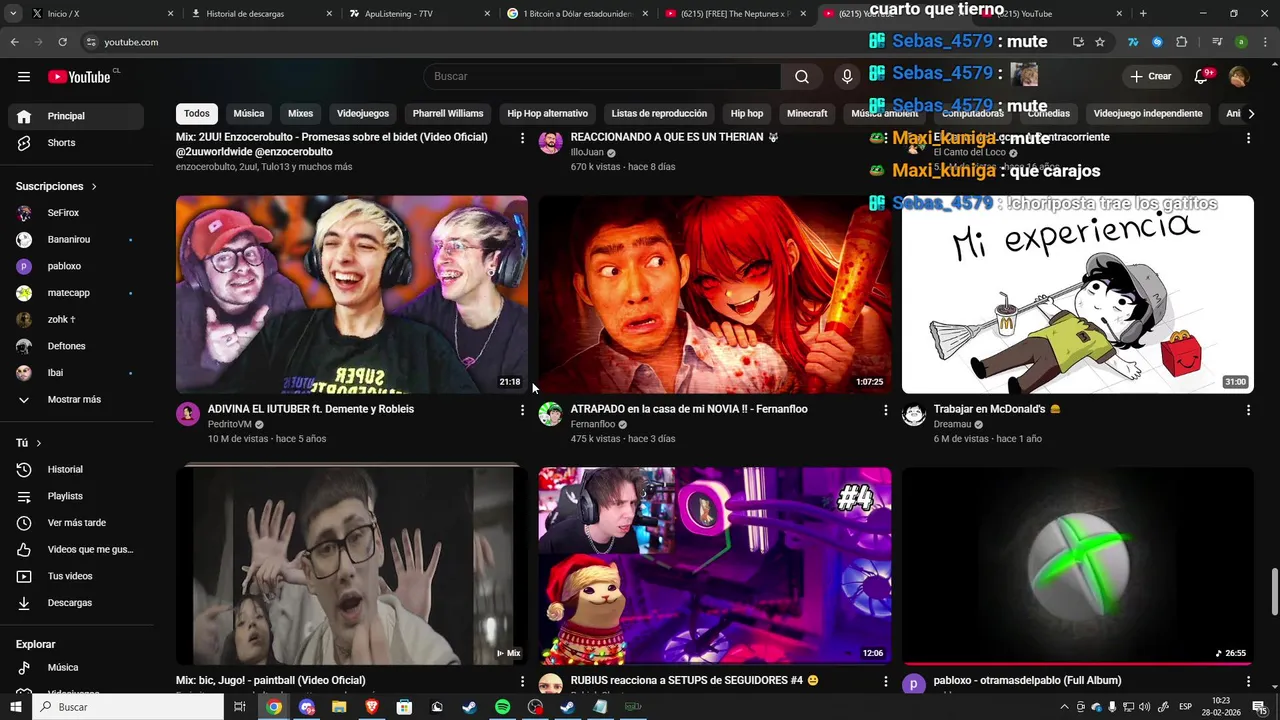Open the YouTube hamburger guide menu

(24, 77)
